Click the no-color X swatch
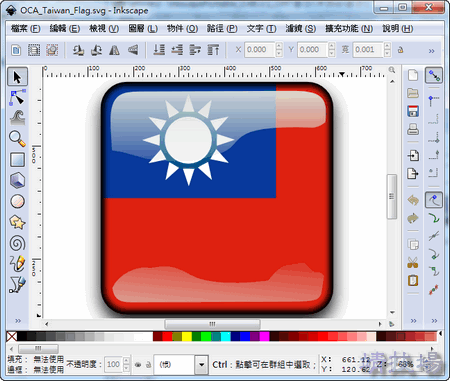Viewport: 450px width, 381px height. (12, 336)
